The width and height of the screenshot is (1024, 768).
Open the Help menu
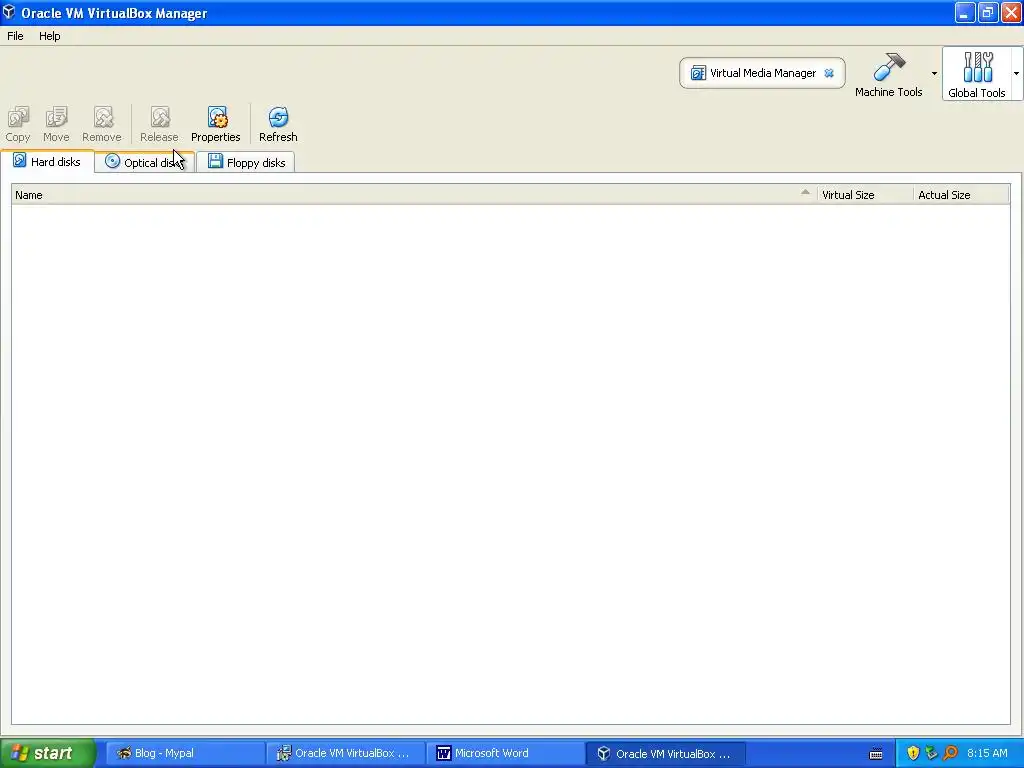50,36
